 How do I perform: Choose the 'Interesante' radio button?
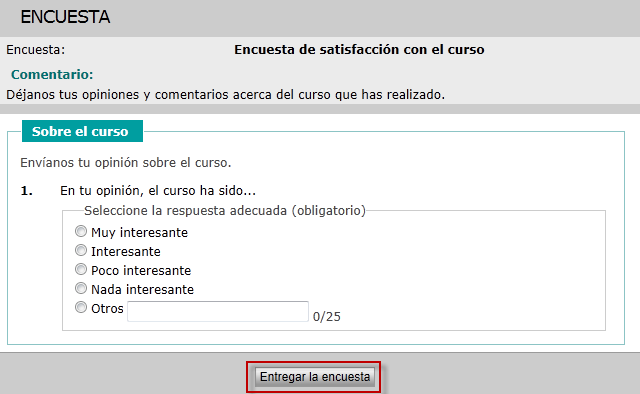coord(81,250)
